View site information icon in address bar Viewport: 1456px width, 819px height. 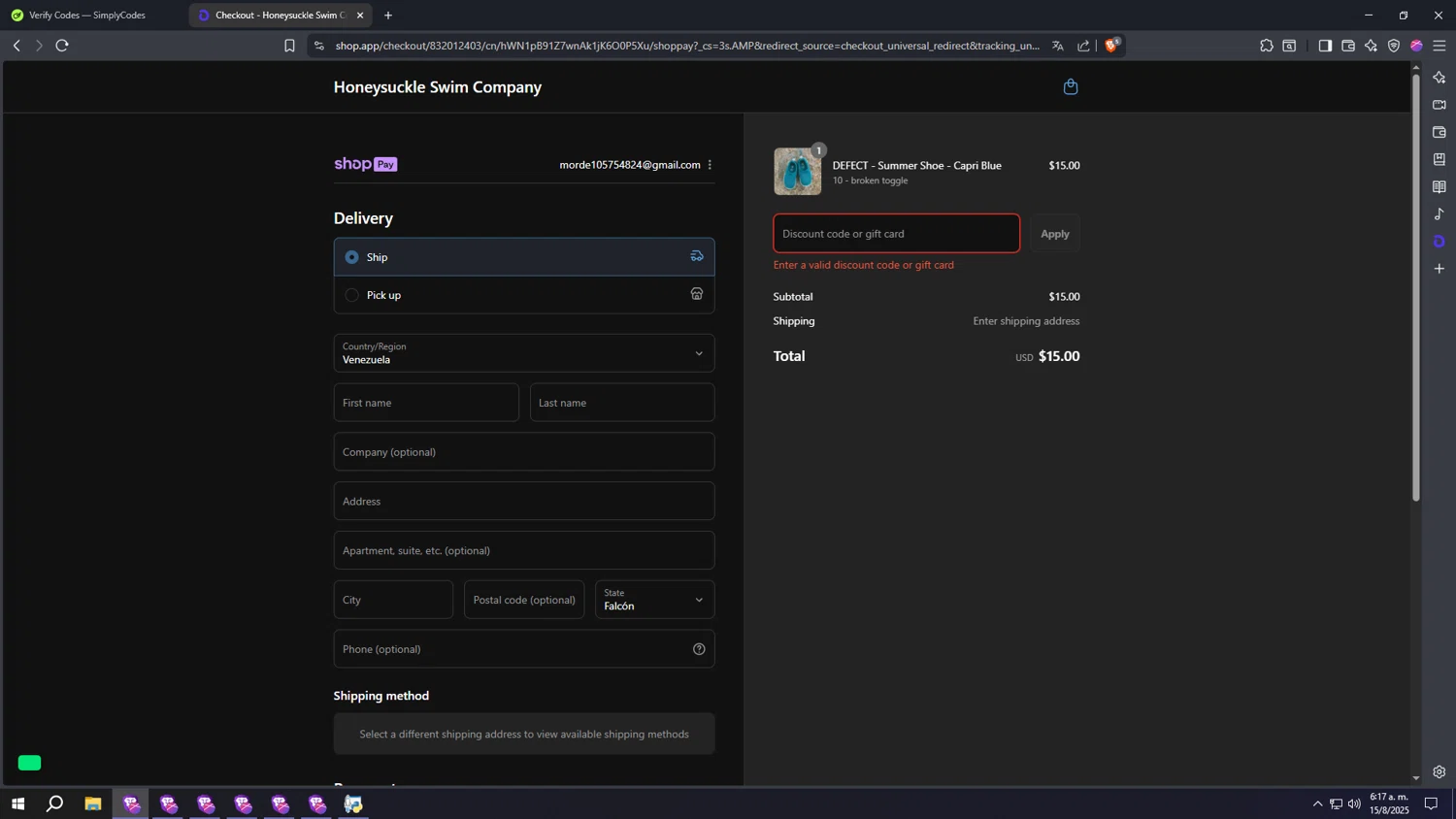(x=319, y=46)
